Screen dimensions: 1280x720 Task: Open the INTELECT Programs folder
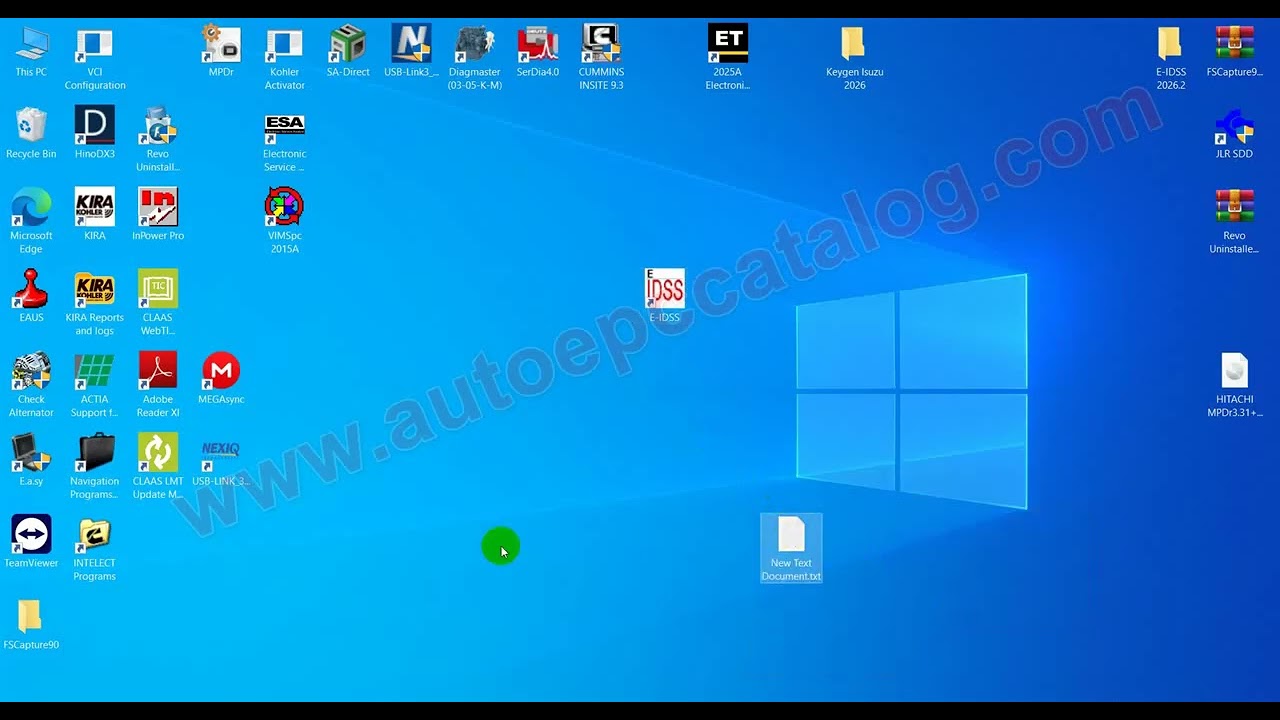95,549
